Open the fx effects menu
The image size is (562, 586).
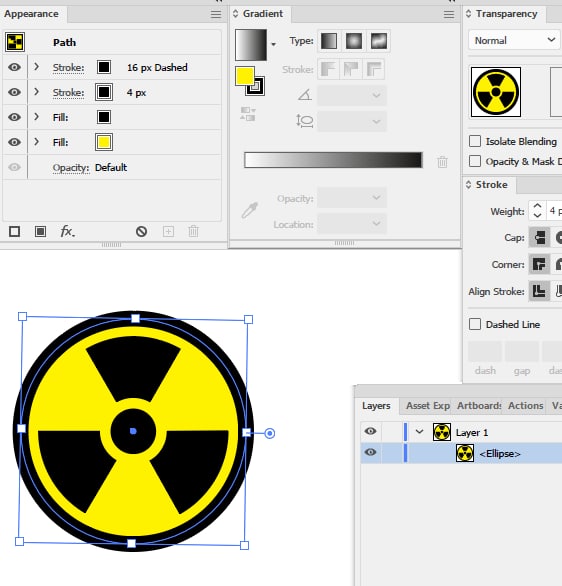coord(68,231)
